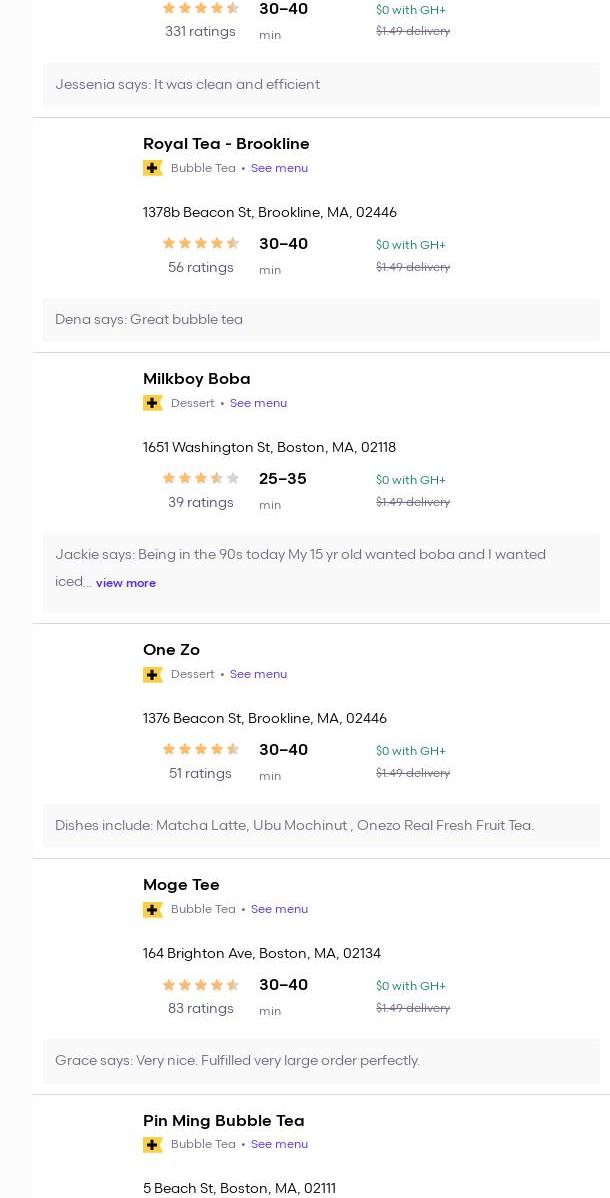Click GH+ badge icon beside Royal Tea

point(153,168)
